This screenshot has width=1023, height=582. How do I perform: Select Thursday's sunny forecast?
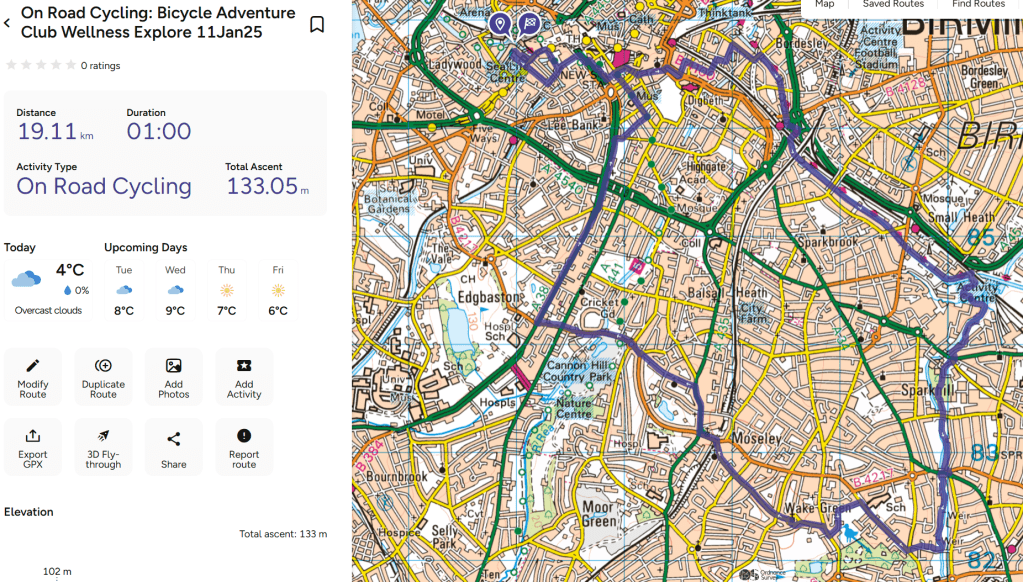227,291
